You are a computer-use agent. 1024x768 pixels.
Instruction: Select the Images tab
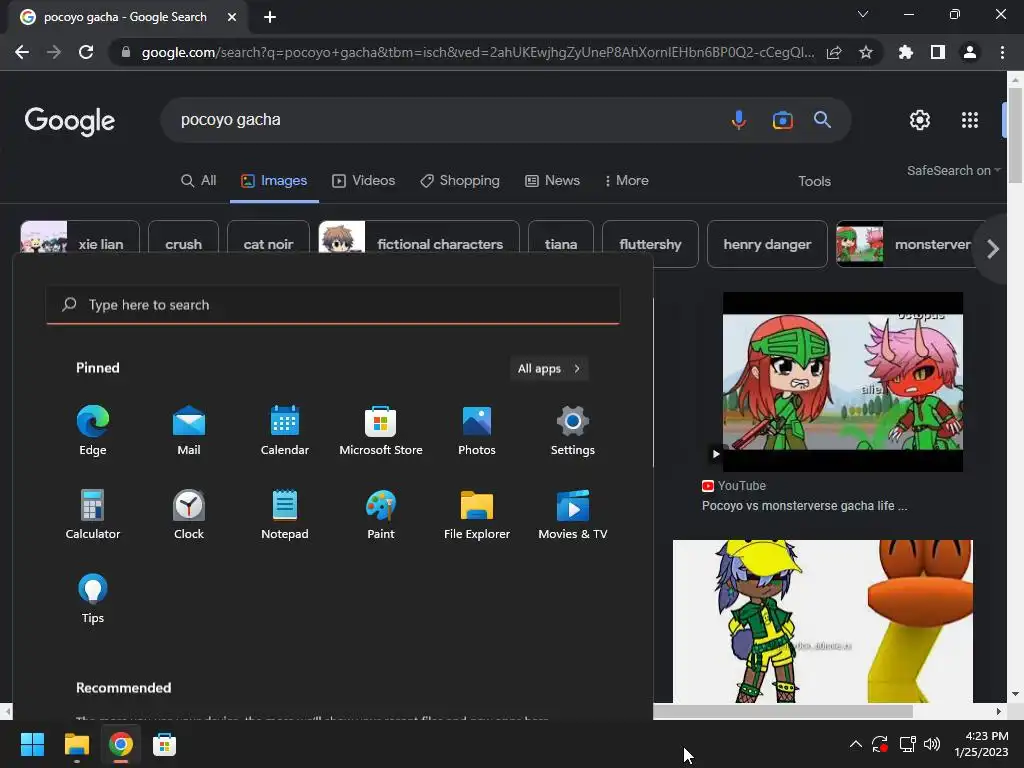(274, 181)
